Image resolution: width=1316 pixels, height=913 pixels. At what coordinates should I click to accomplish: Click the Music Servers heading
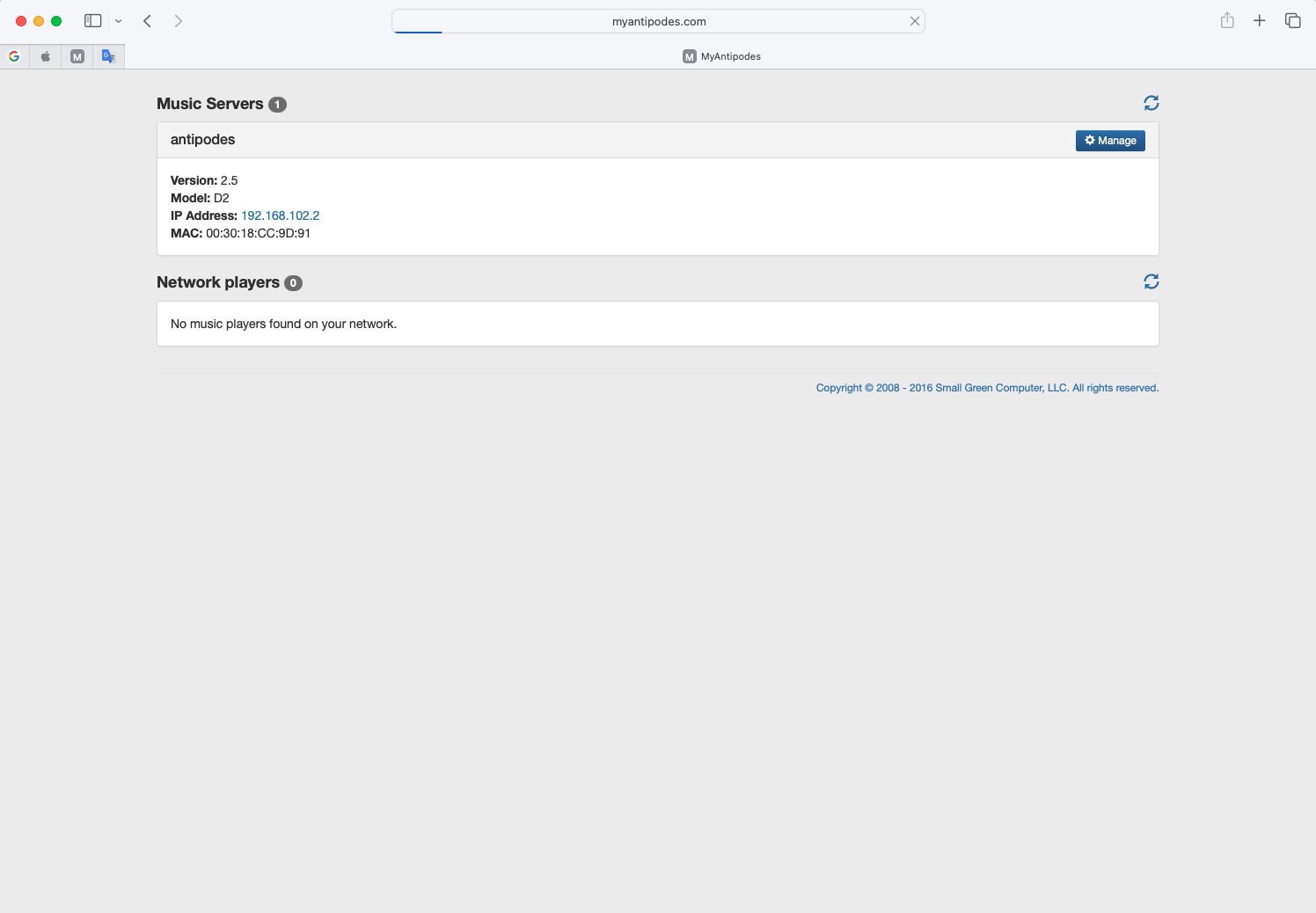point(210,104)
